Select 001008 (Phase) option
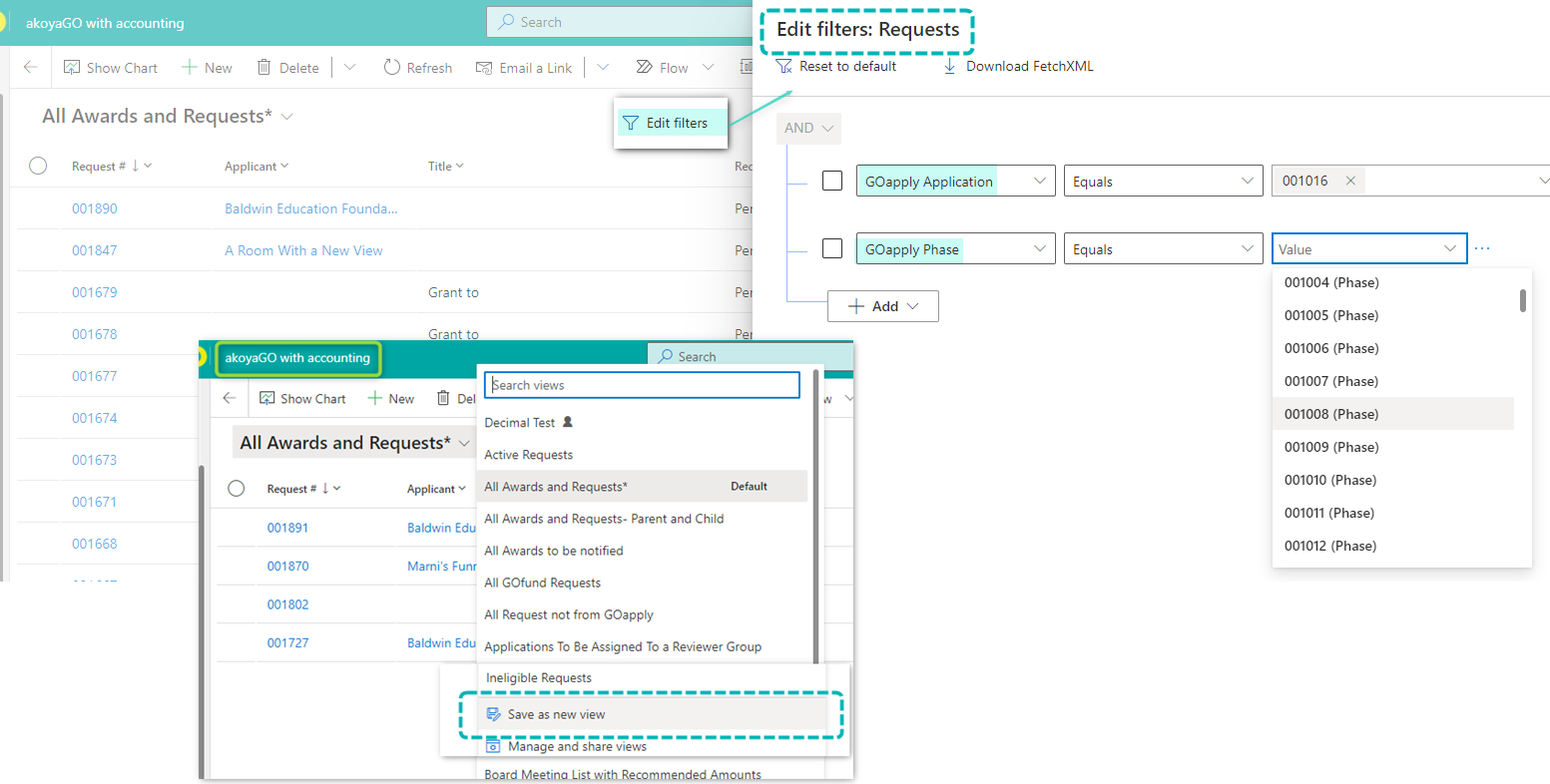 pos(1393,414)
